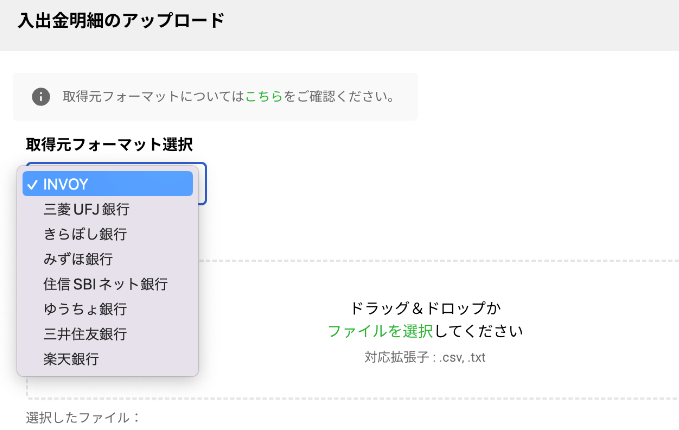Choose 三菱UFJ銀行 from the list
The image size is (679, 430).
tap(107, 209)
